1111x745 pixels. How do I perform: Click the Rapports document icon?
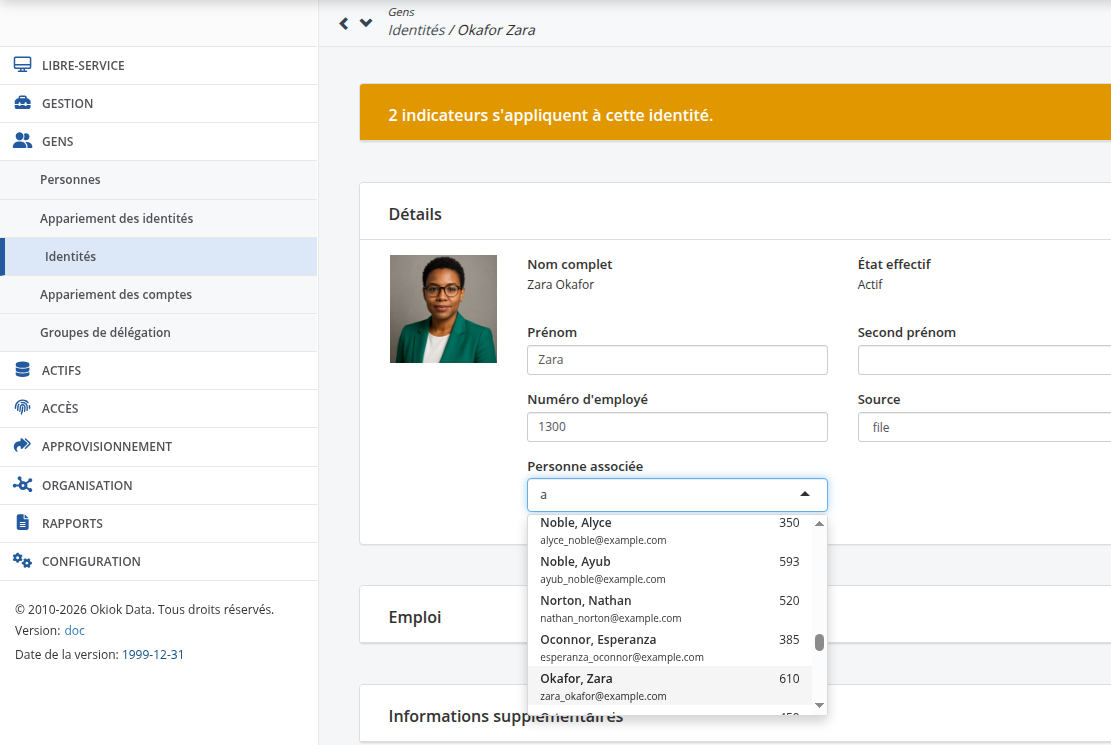(23, 522)
